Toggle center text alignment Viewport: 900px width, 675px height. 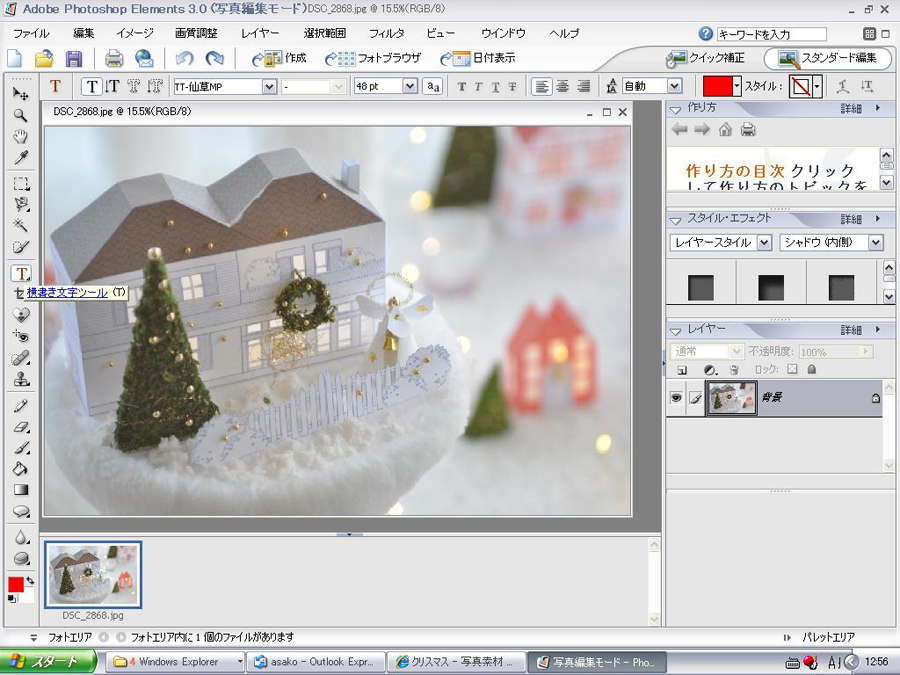[563, 87]
